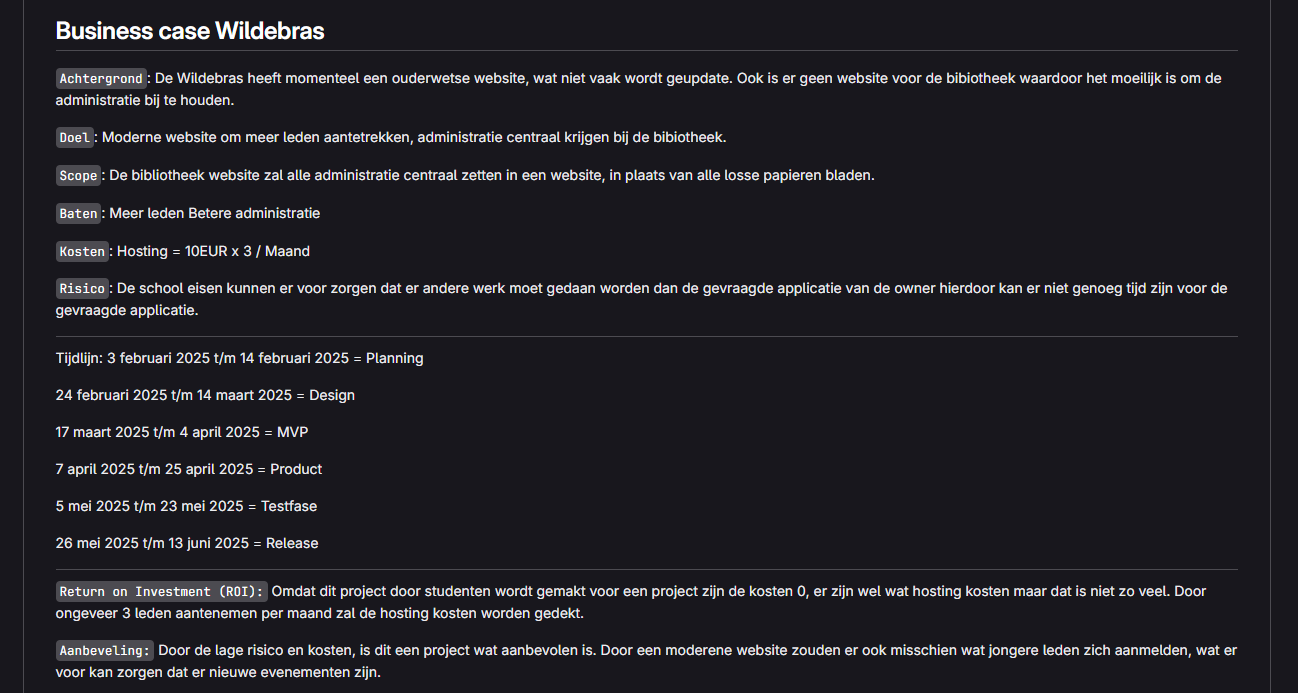Click the Baten label
This screenshot has width=1298, height=693.
(78, 214)
